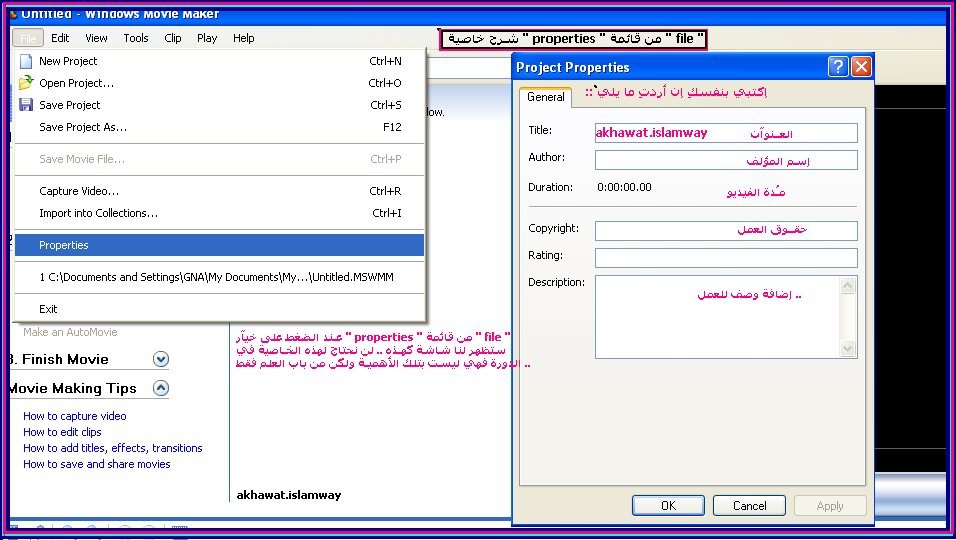Select Save Project menu entry

coord(219,105)
